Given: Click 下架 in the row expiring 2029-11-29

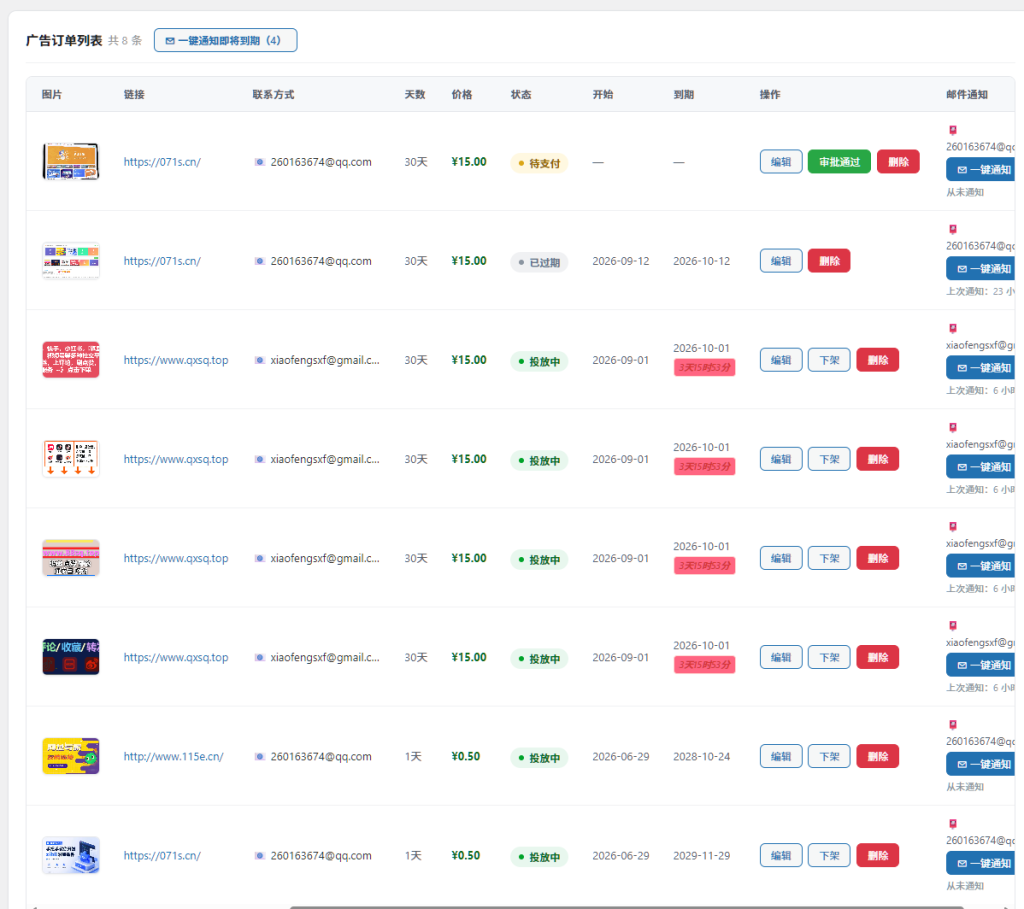Looking at the screenshot, I should [829, 855].
